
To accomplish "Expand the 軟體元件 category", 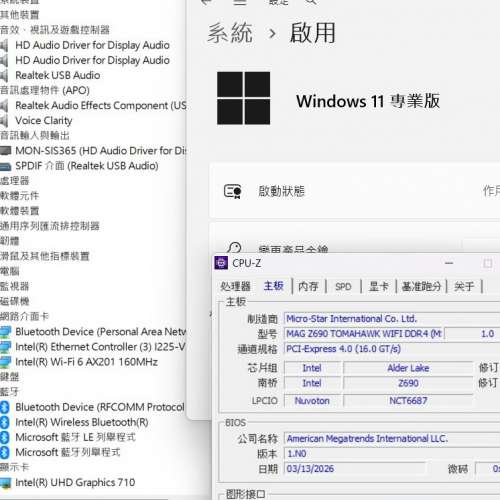I will (19, 196).
